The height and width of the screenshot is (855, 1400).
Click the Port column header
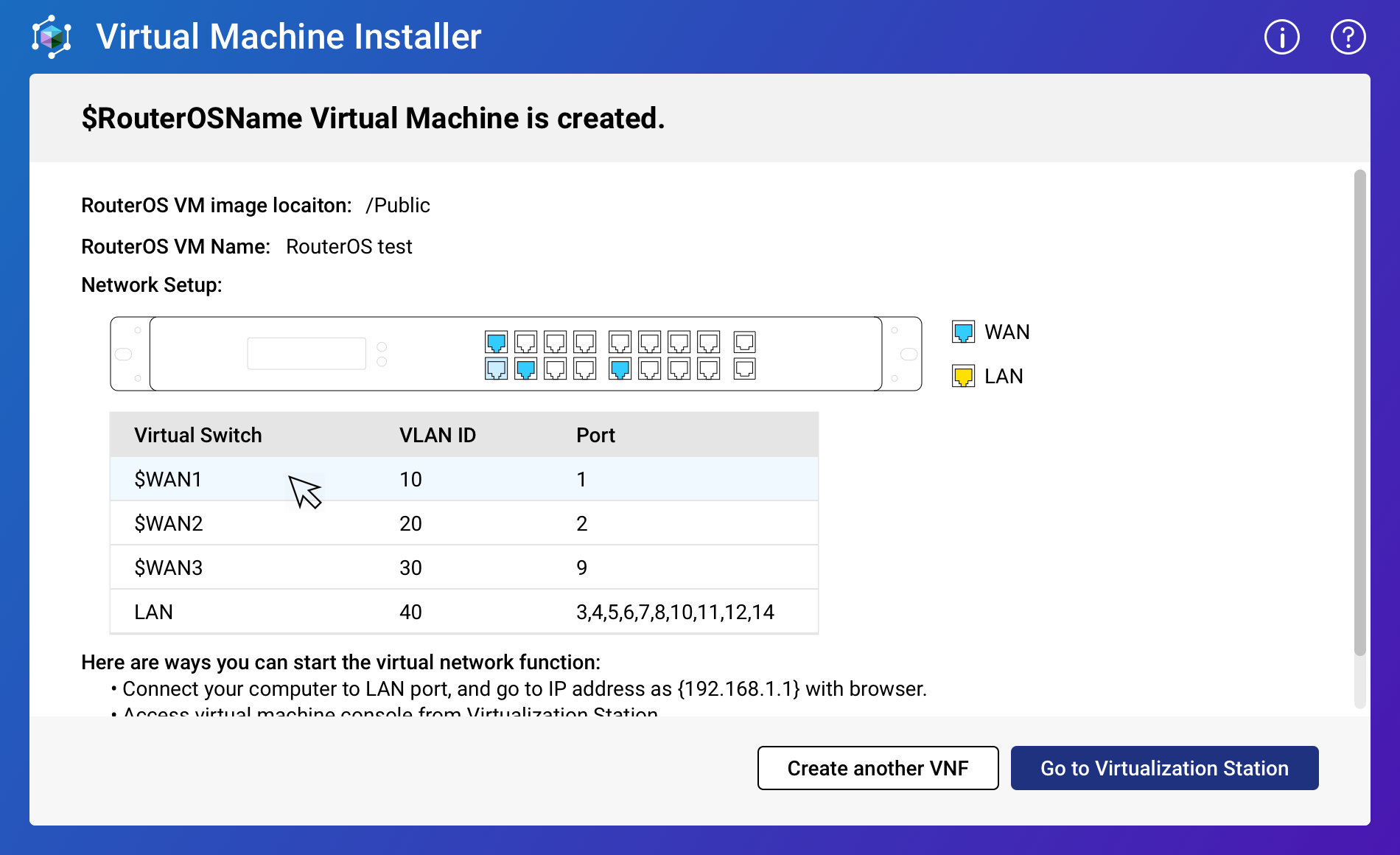click(x=595, y=435)
